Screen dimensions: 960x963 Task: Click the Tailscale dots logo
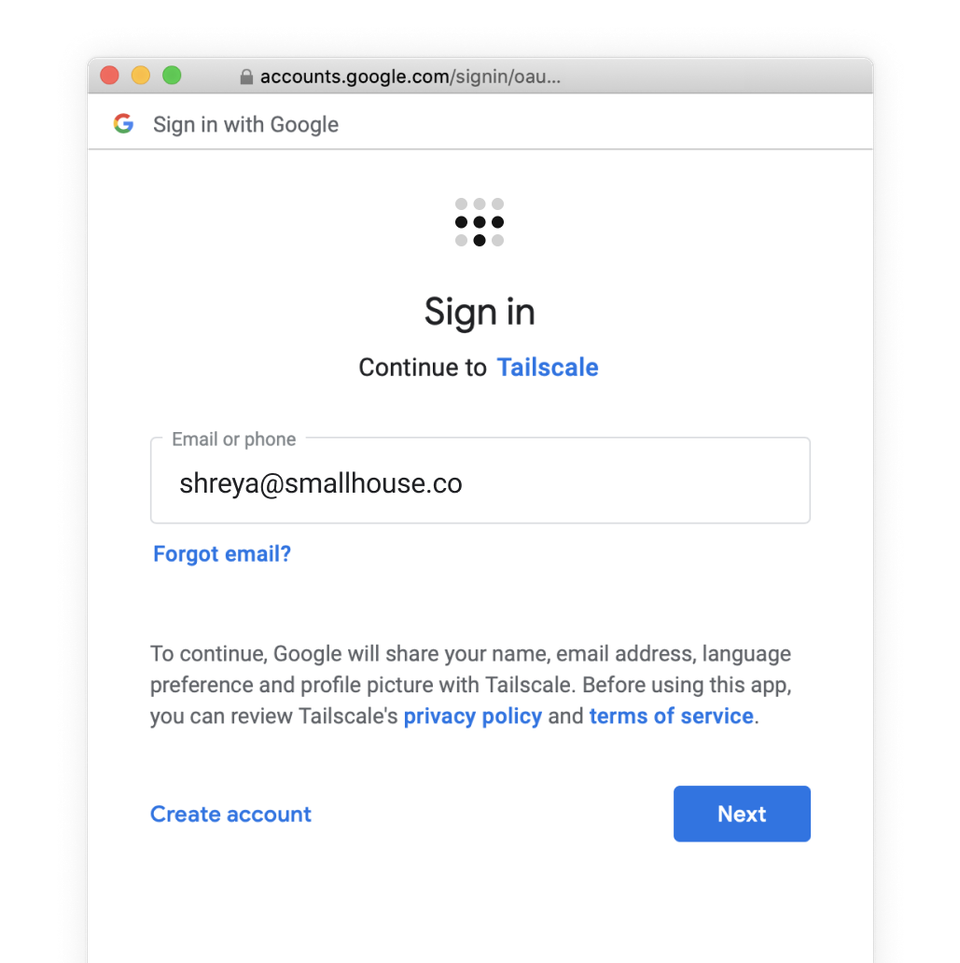click(x=479, y=222)
